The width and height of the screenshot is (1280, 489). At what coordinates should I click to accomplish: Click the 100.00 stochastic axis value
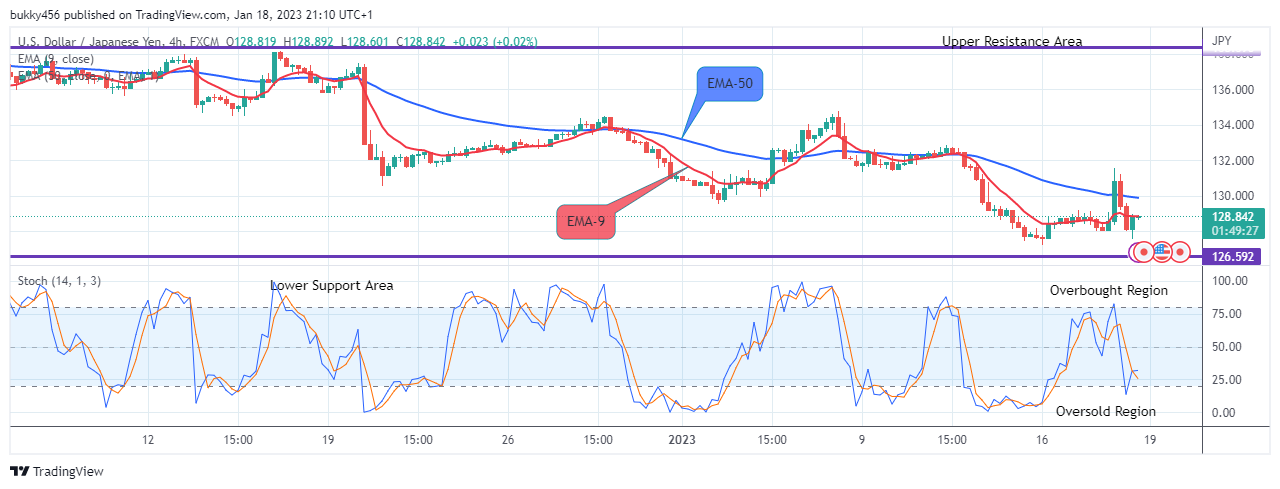(1230, 281)
